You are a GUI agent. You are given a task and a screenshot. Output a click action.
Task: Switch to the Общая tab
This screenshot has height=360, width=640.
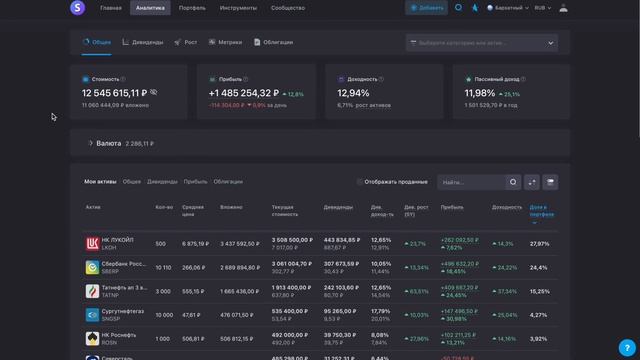tap(97, 42)
